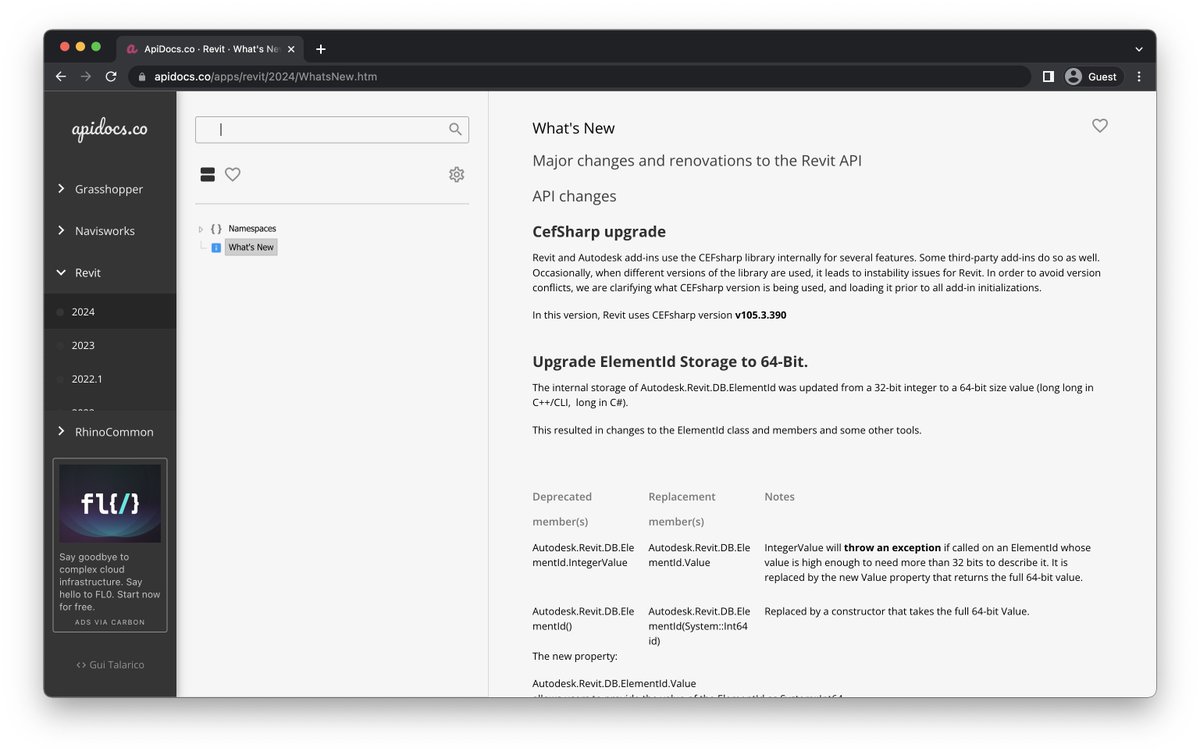Click the ElementId(System::Int64 id) cell

click(699, 626)
